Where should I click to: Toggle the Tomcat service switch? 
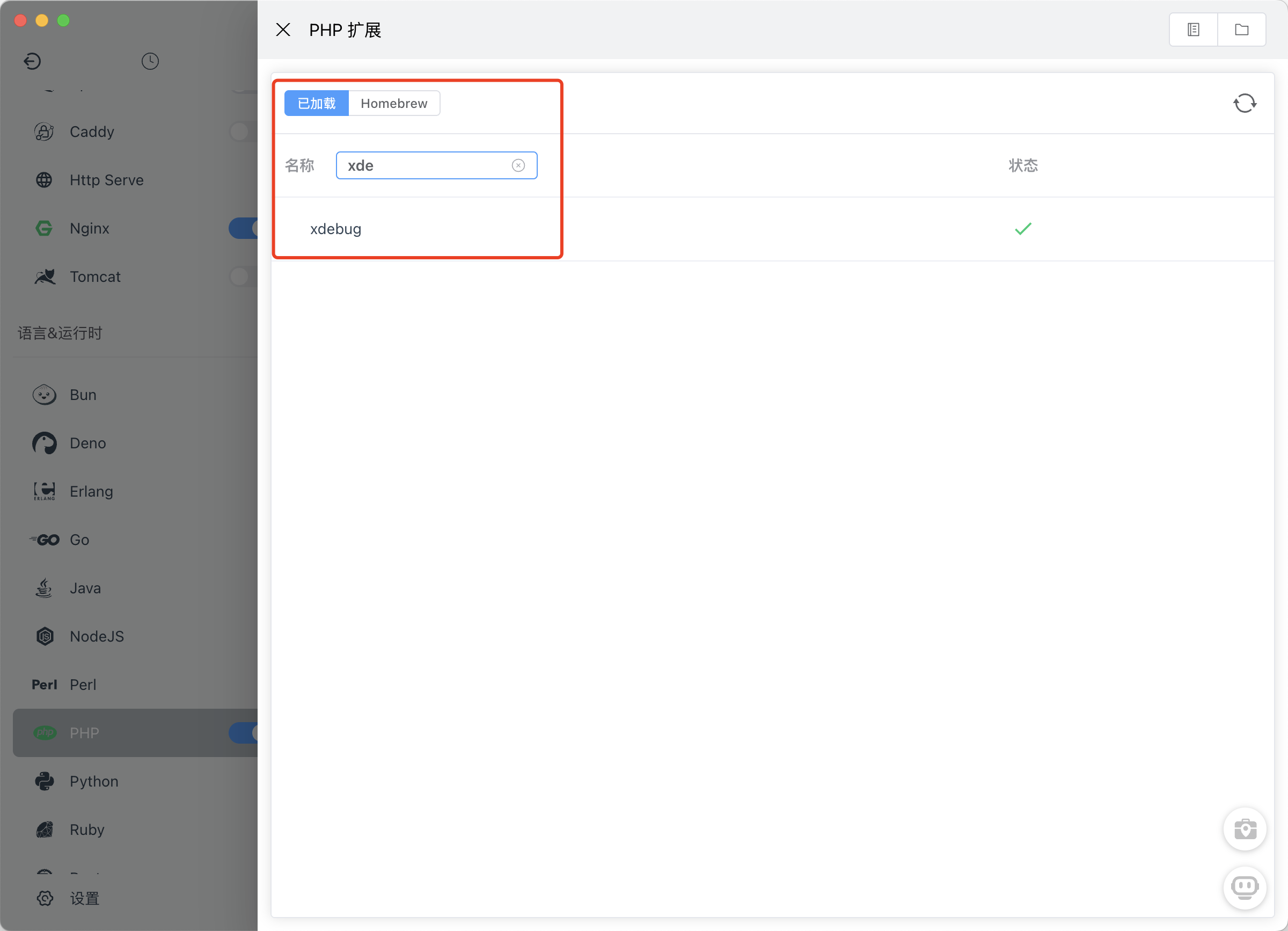(243, 277)
